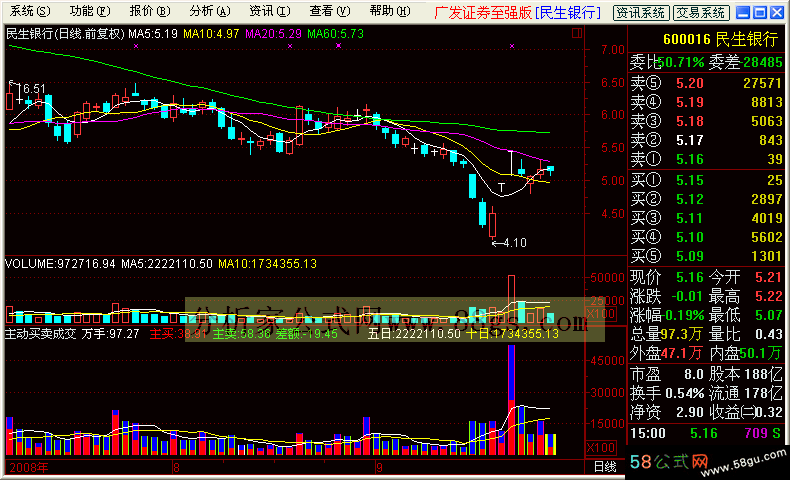Click the MA60:5.73 indicator label
The height and width of the screenshot is (480, 790).
[336, 34]
